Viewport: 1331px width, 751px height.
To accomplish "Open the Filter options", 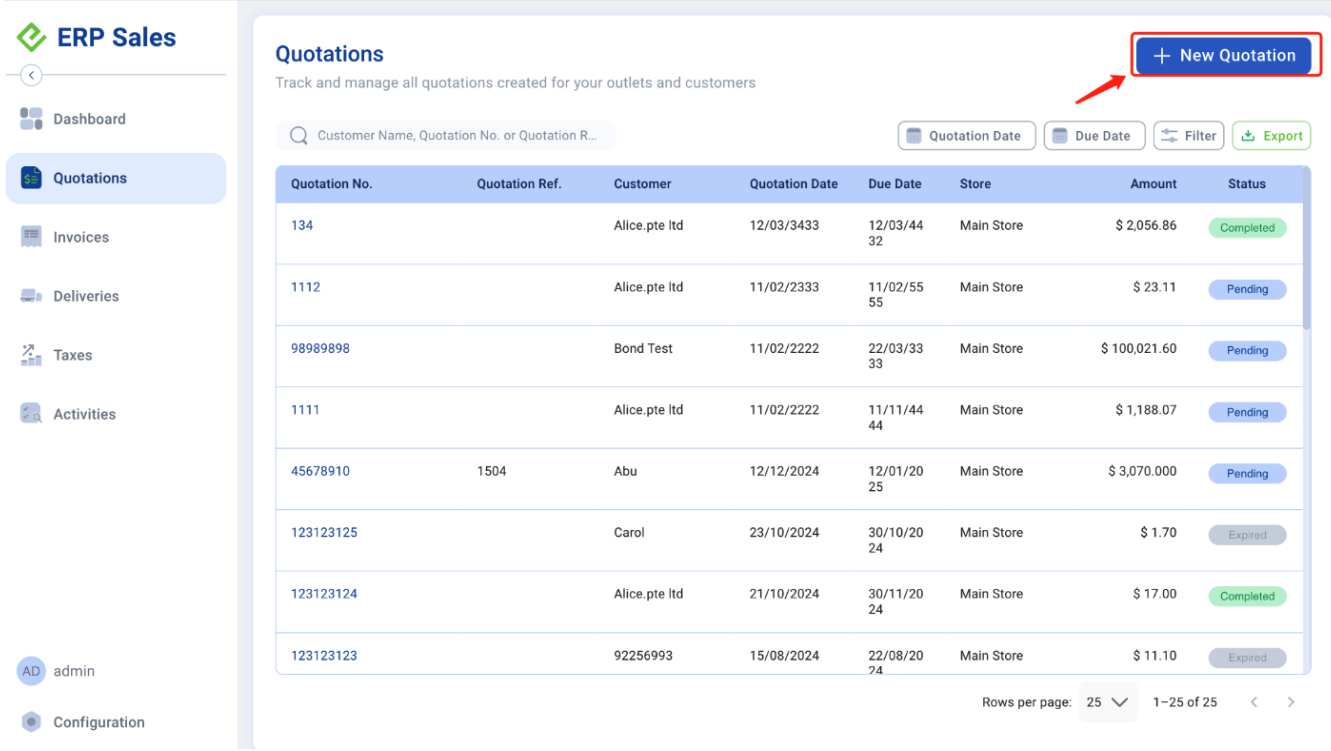I will (1188, 136).
